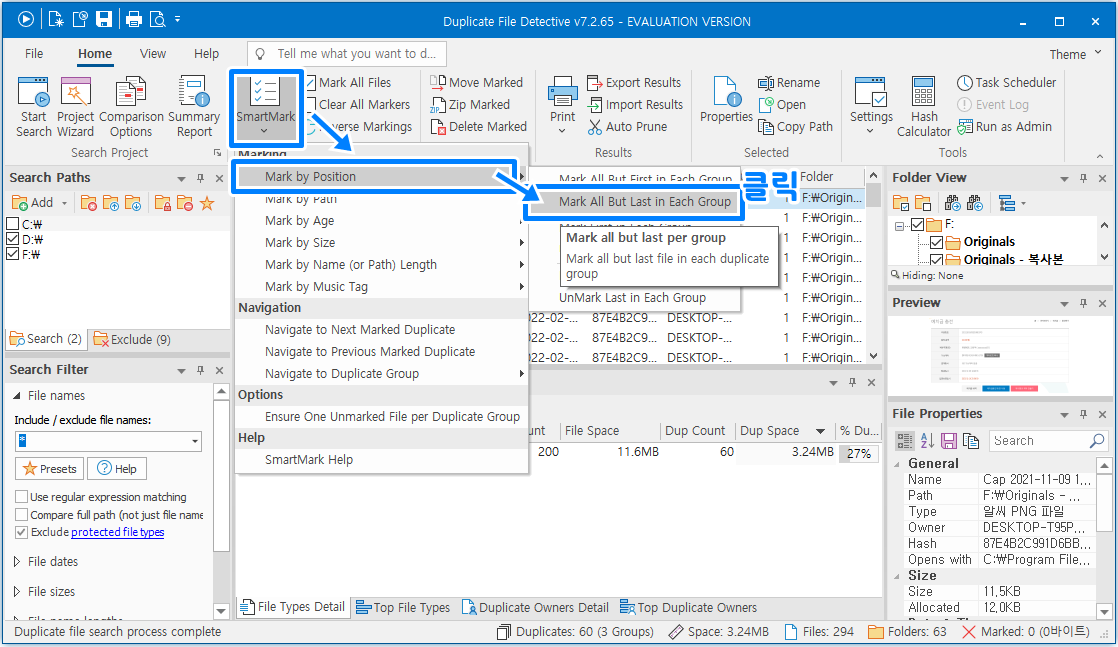Enable Use regular expression matching

[x=21, y=496]
